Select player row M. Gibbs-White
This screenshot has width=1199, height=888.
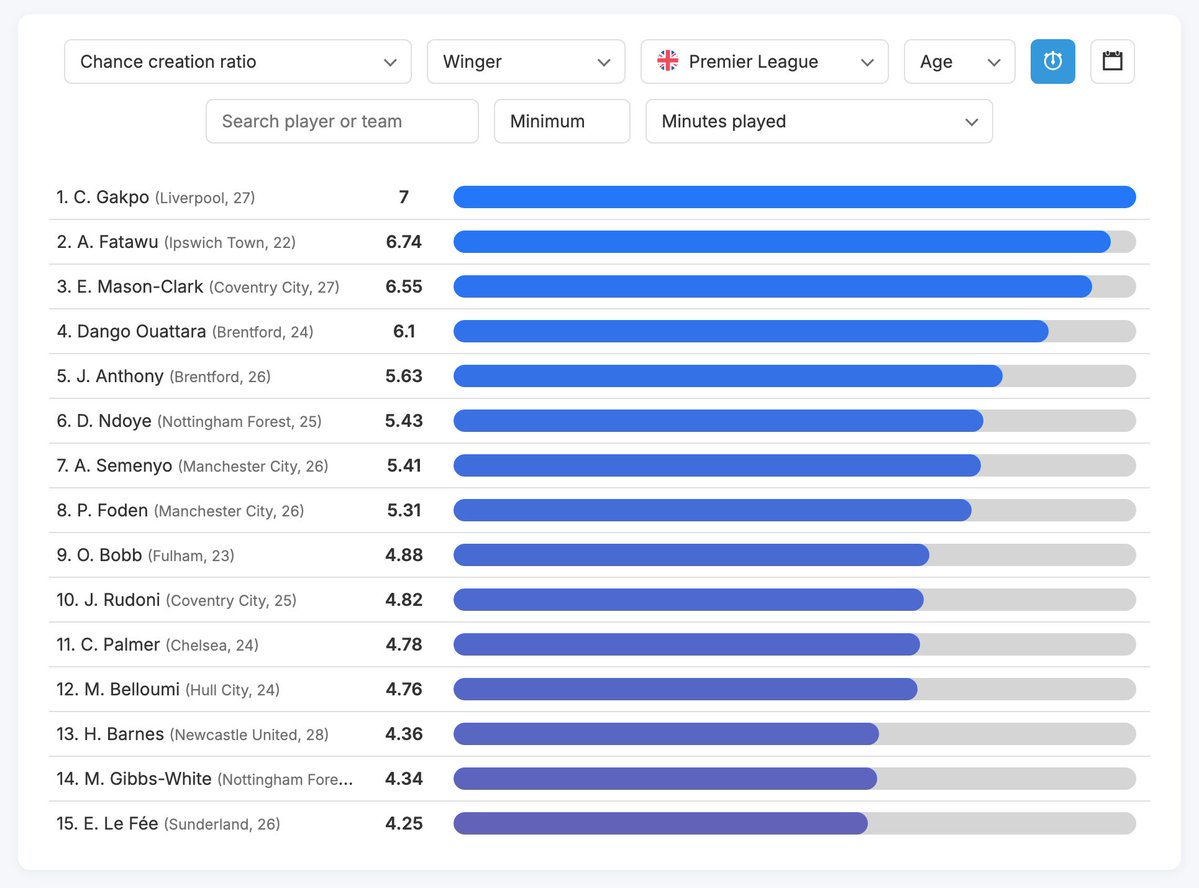[x=600, y=779]
